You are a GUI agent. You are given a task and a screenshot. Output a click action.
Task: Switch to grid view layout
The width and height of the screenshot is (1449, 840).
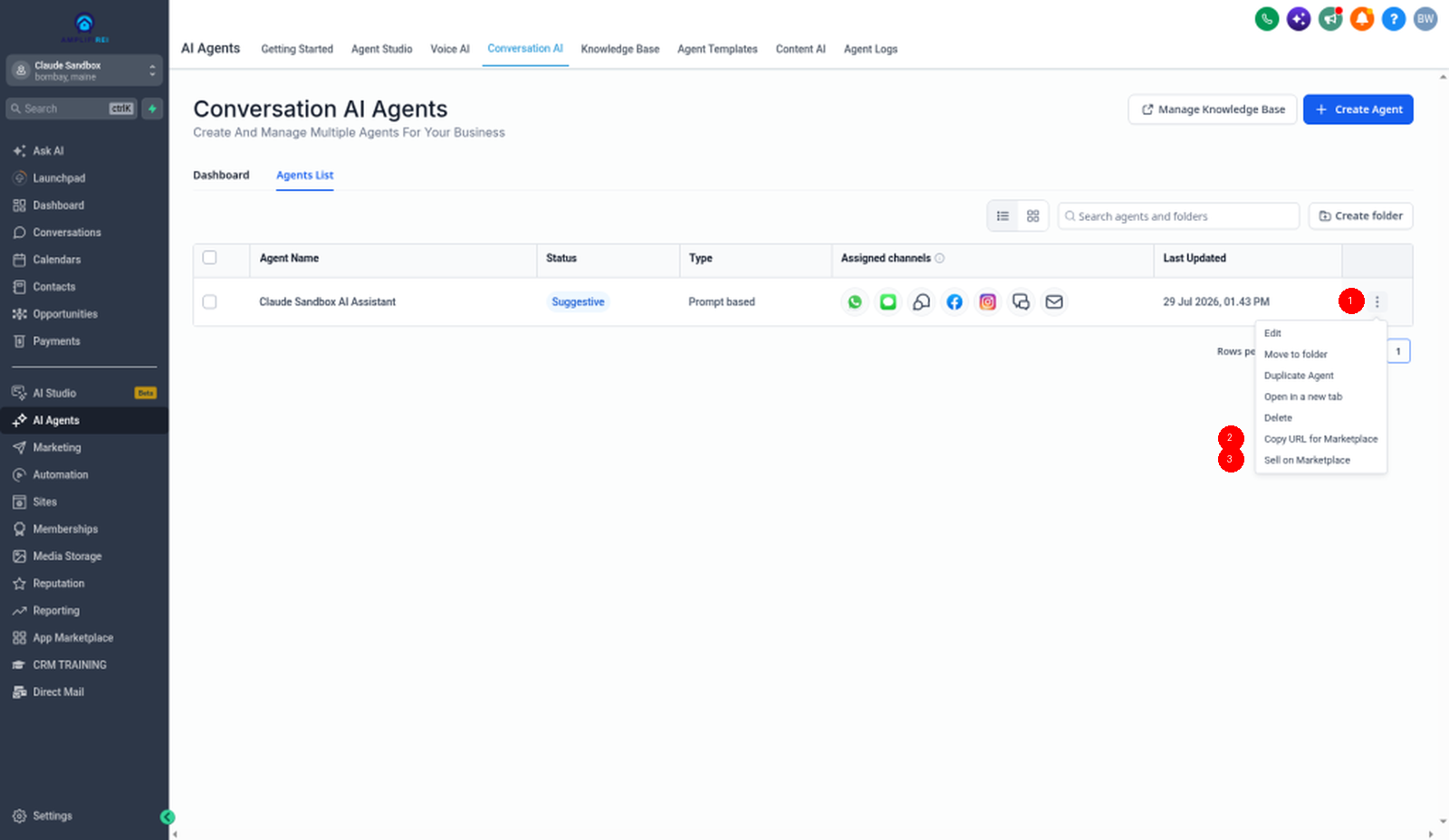[1032, 216]
